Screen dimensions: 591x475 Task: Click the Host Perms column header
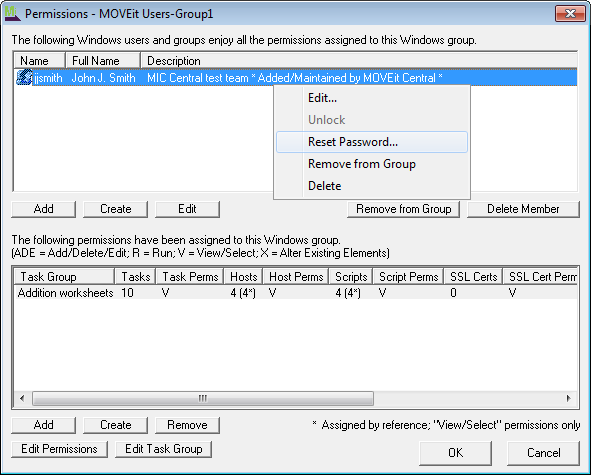tap(296, 277)
